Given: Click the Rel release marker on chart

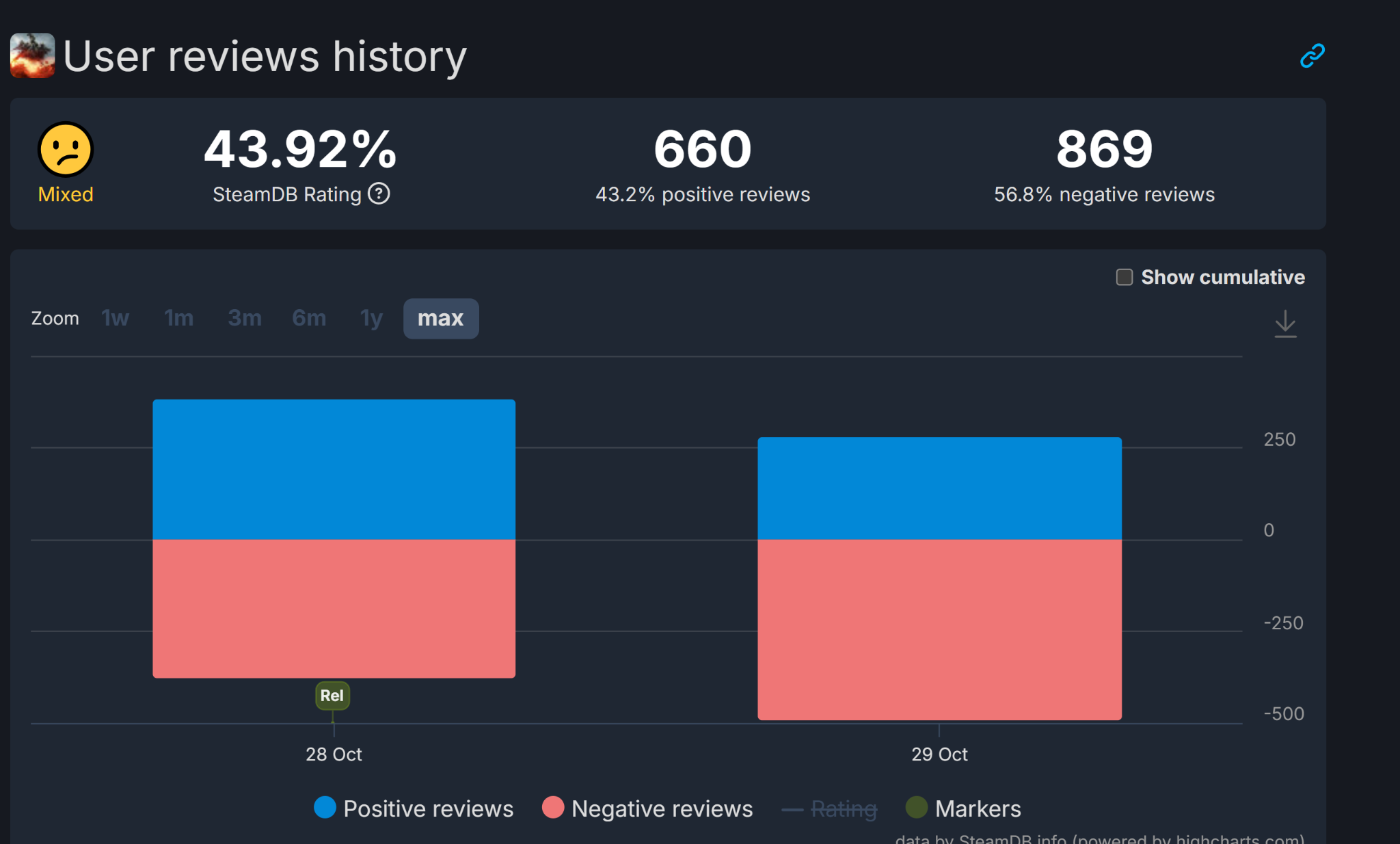Looking at the screenshot, I should click(332, 696).
